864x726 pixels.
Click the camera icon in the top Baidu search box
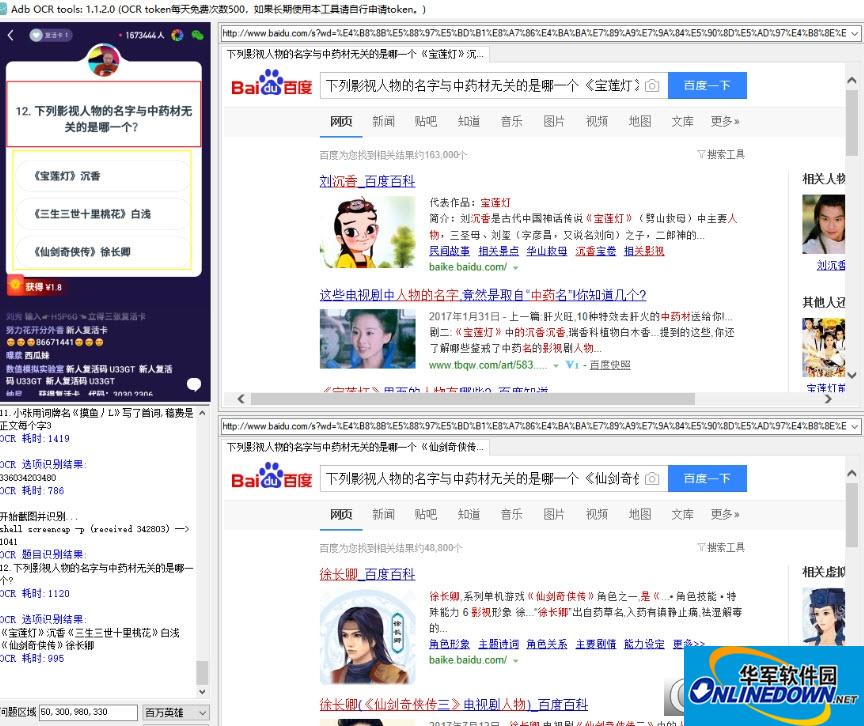[x=652, y=86]
